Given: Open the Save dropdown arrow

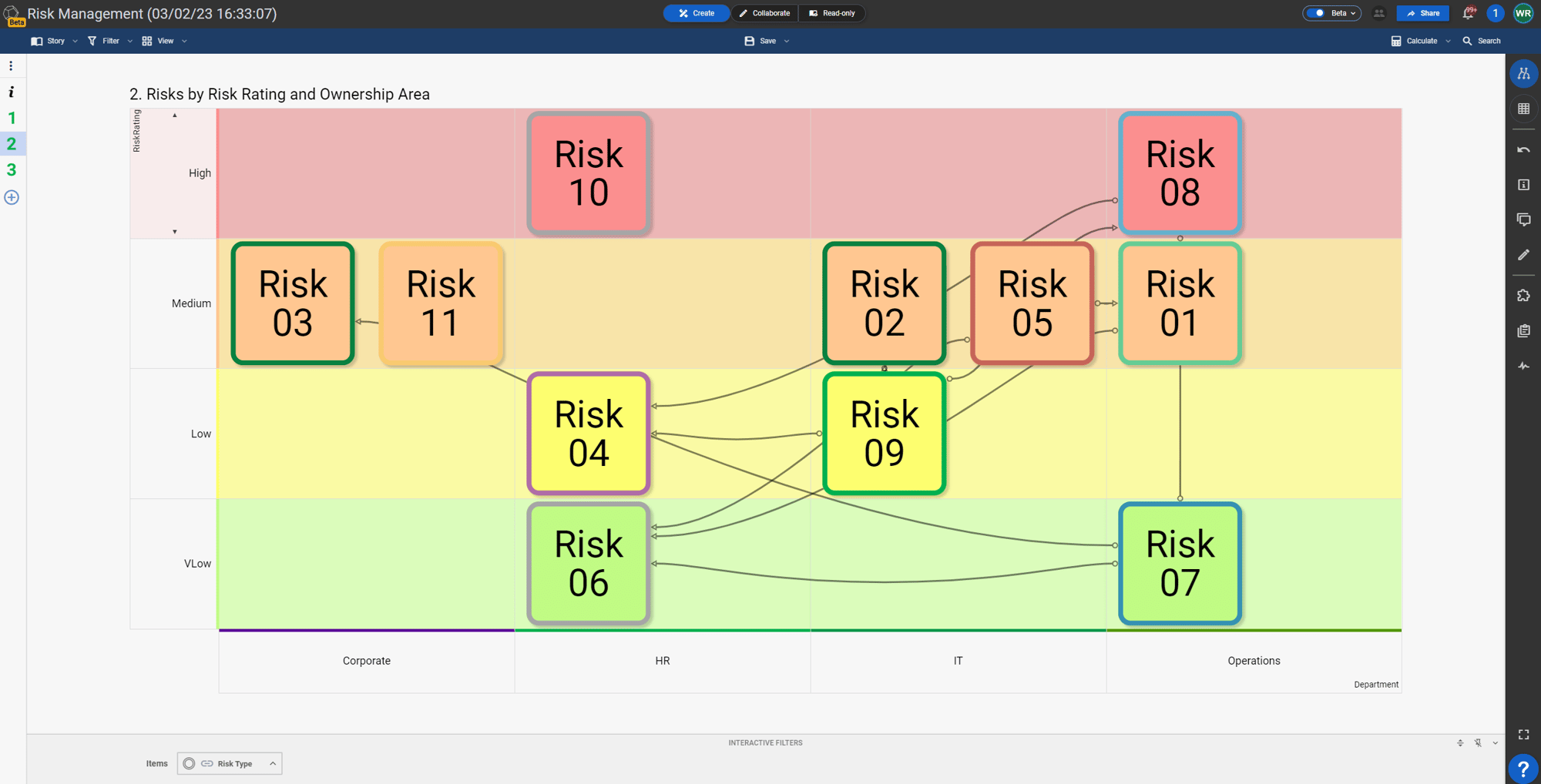Looking at the screenshot, I should (787, 41).
